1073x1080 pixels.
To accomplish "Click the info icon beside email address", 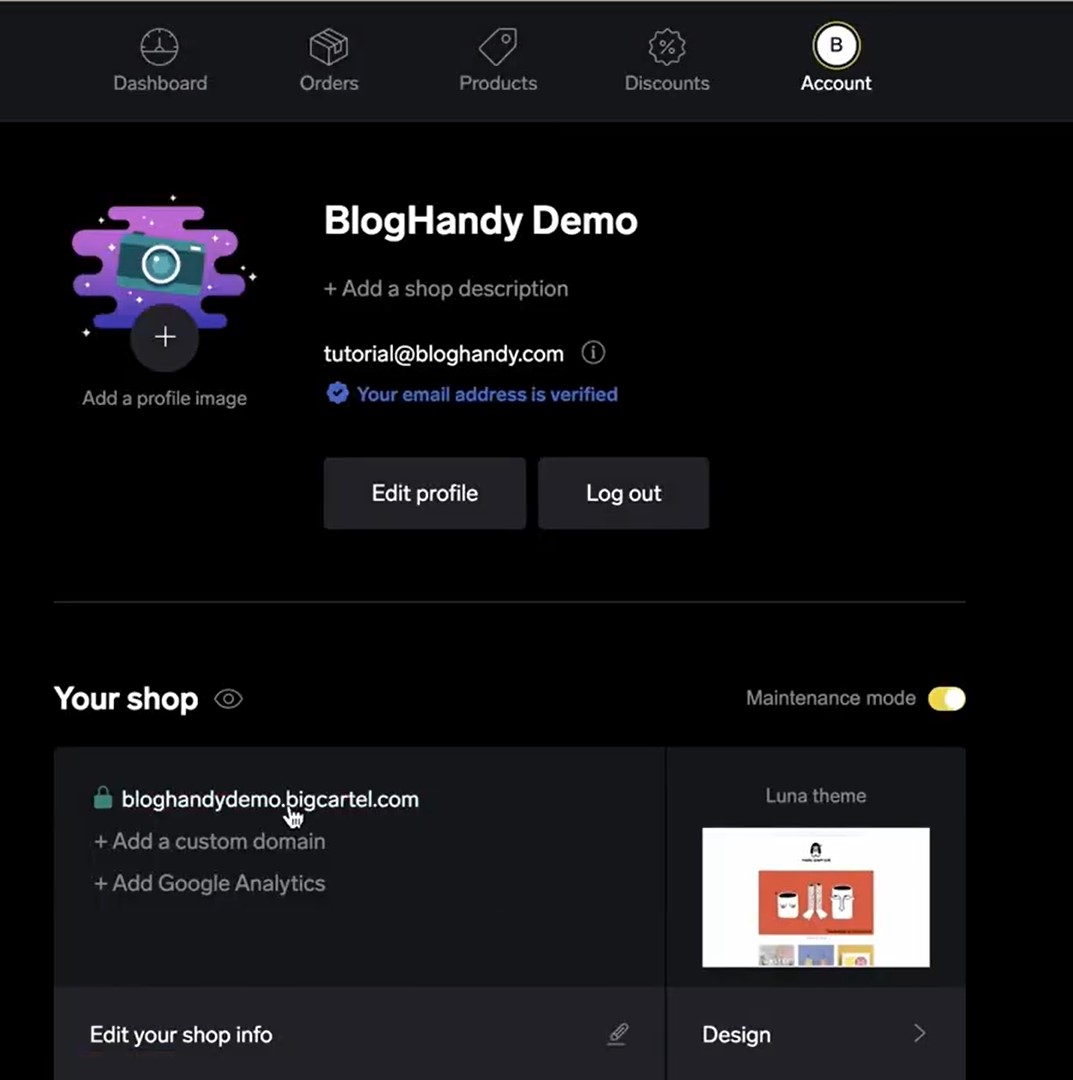I will tap(593, 353).
